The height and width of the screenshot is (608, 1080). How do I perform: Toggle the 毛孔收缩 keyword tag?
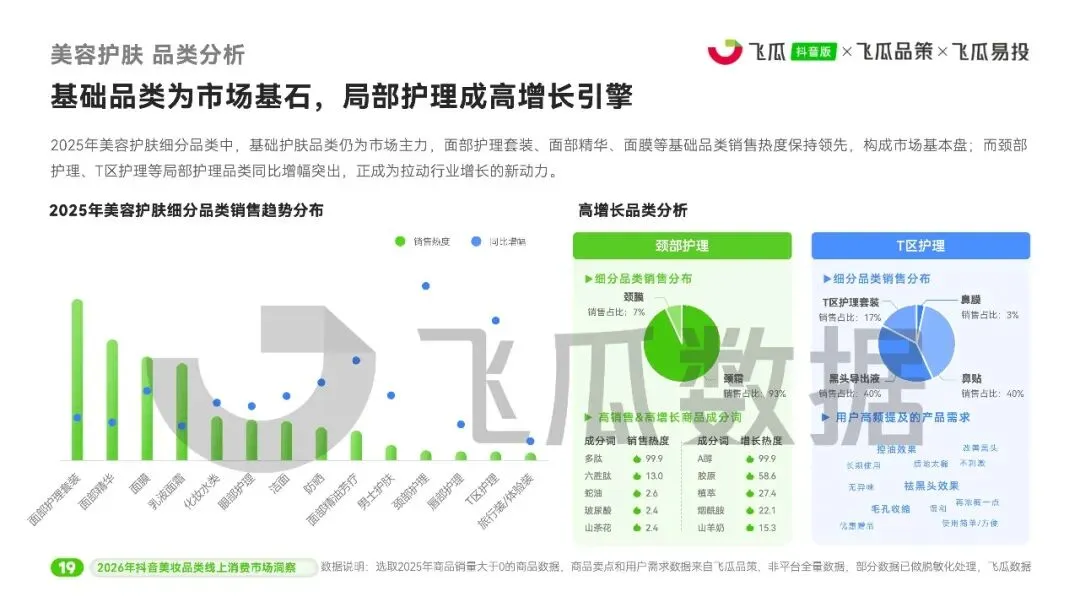(x=892, y=508)
